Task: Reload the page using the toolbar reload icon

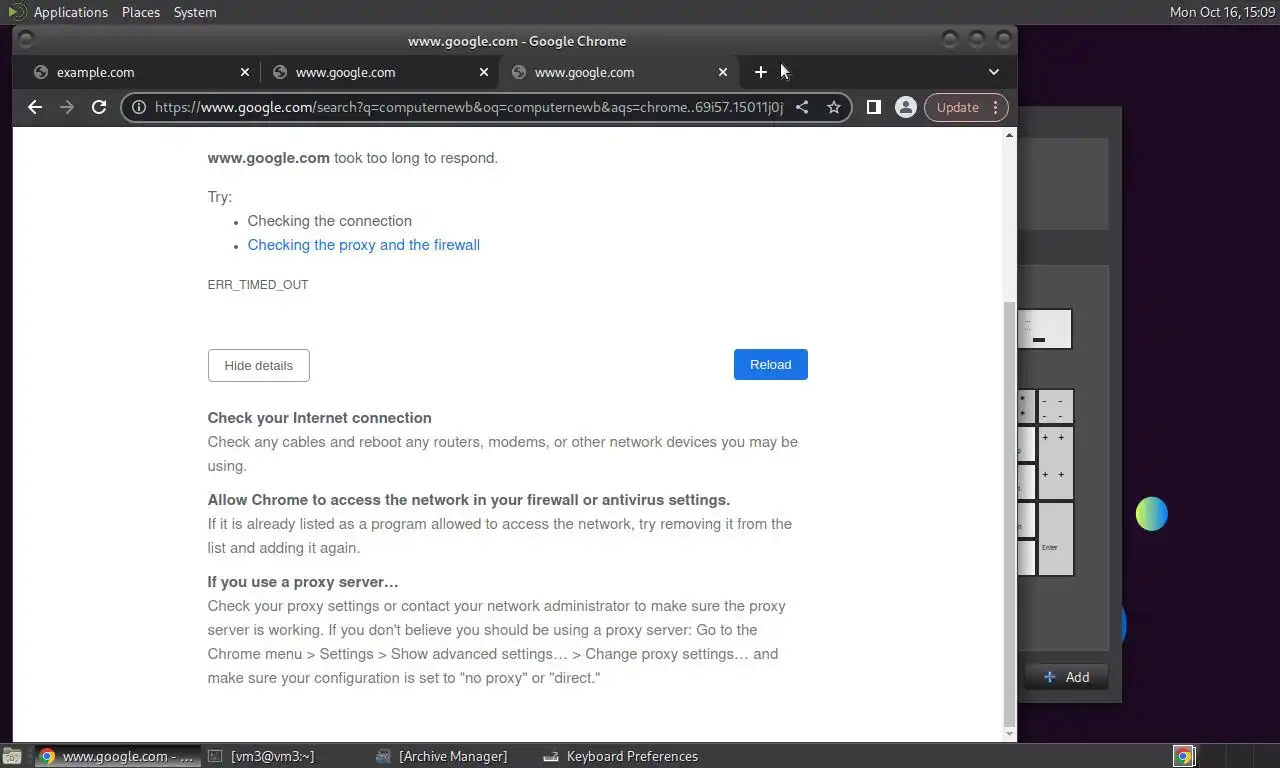Action: [x=99, y=107]
